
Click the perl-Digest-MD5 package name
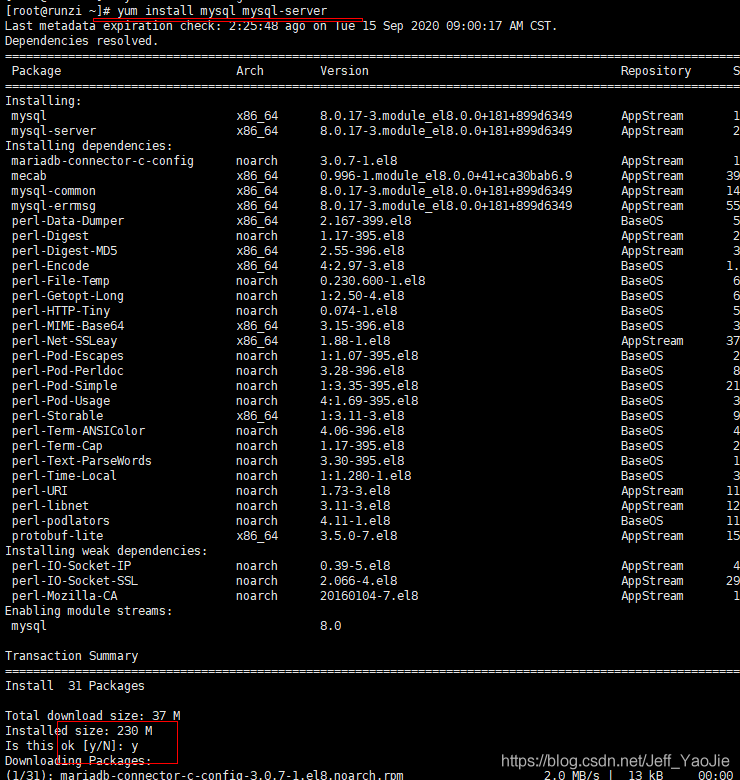64,251
